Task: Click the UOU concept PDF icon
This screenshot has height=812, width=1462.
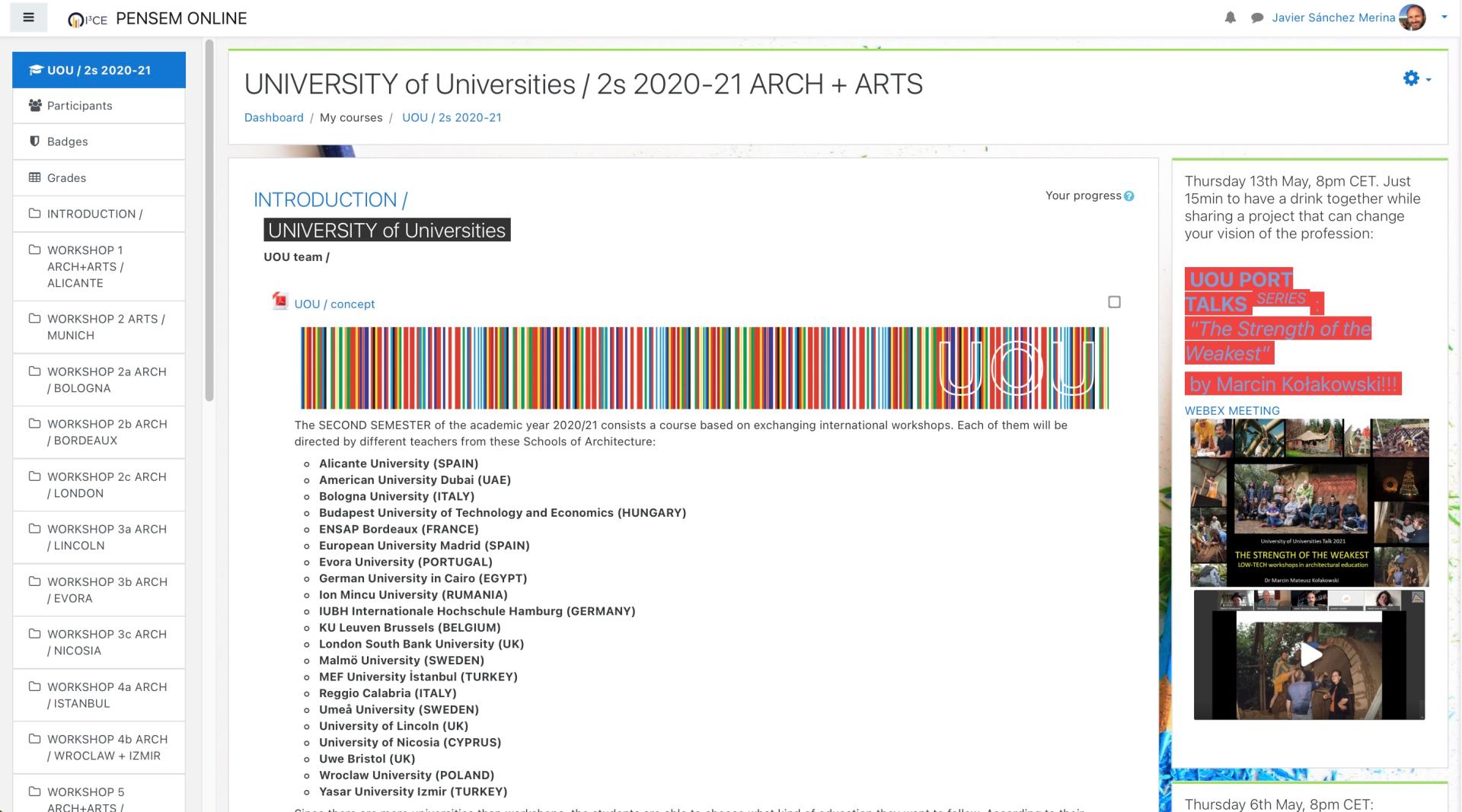Action: (280, 301)
